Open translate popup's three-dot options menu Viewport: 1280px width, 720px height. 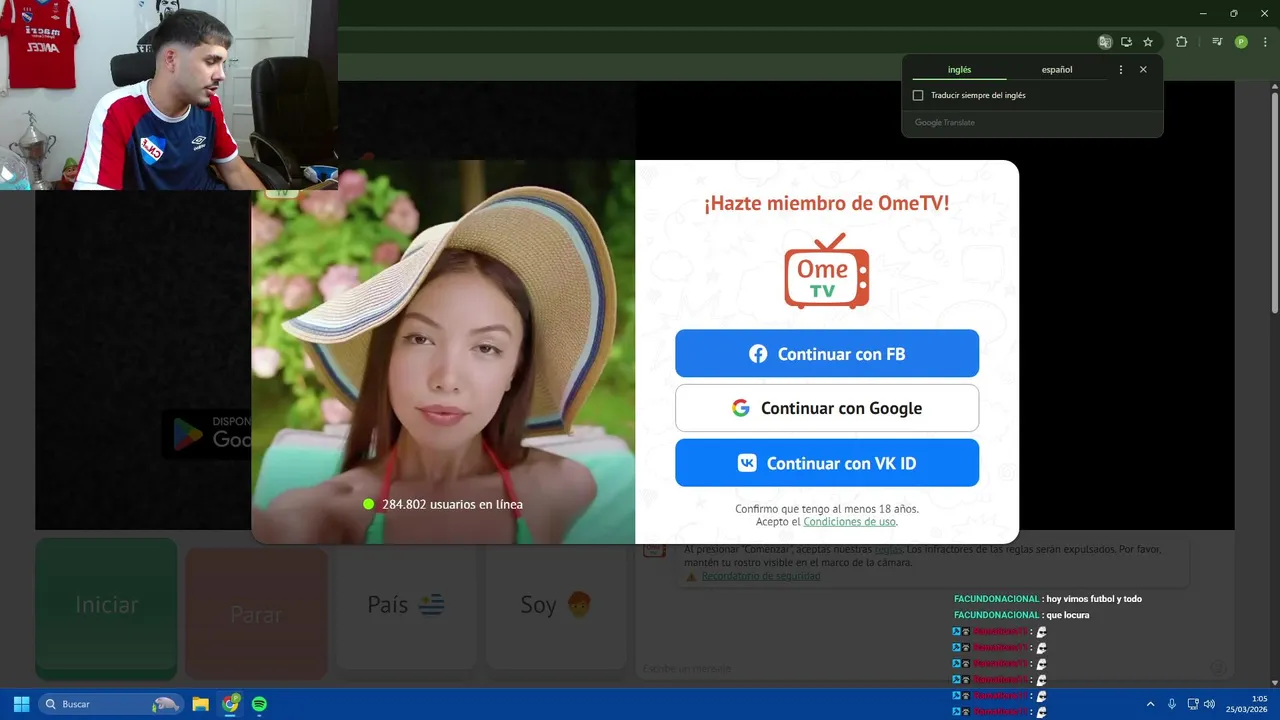click(x=1120, y=70)
